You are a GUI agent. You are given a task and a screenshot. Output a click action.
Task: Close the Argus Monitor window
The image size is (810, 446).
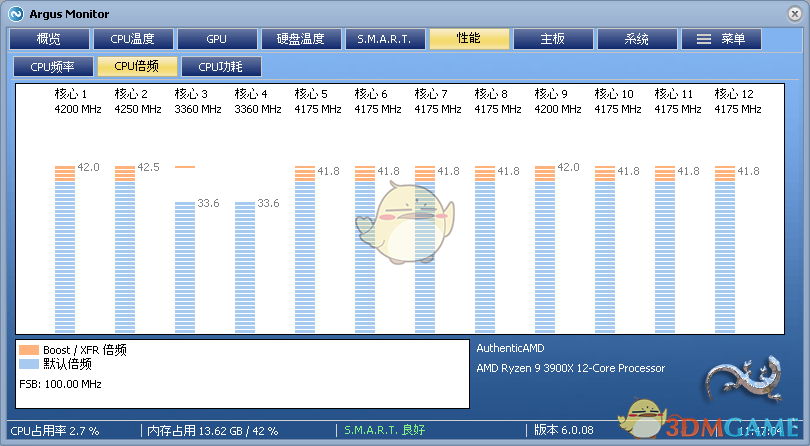click(x=795, y=14)
